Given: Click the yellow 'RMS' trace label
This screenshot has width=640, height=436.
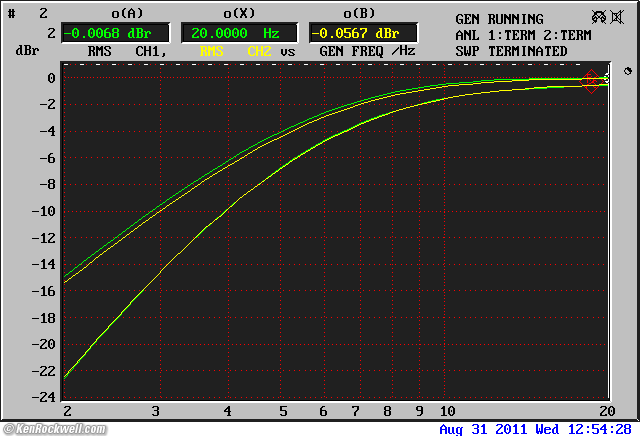Looking at the screenshot, I should 211,51.
